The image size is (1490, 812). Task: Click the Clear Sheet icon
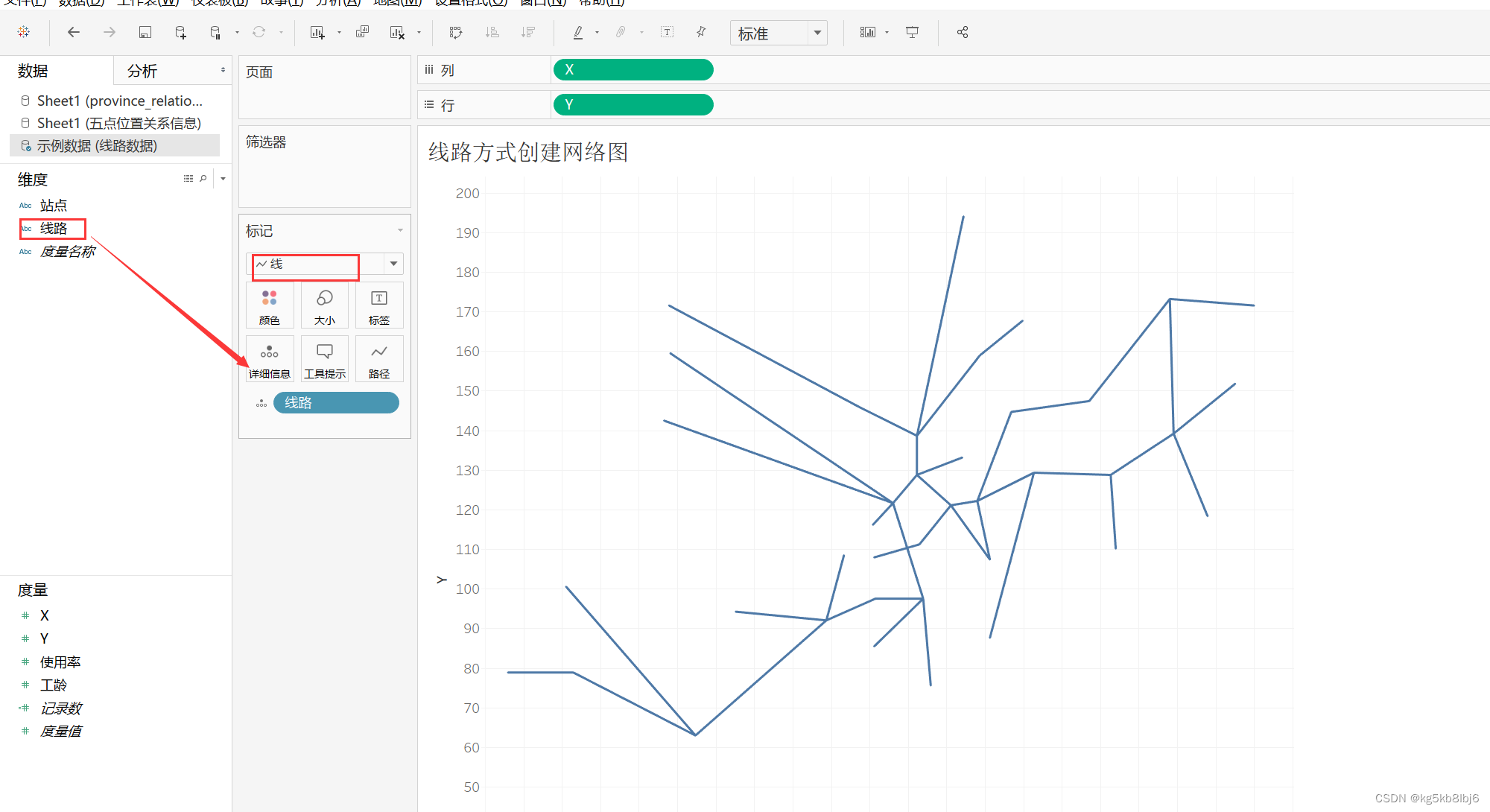click(x=397, y=32)
